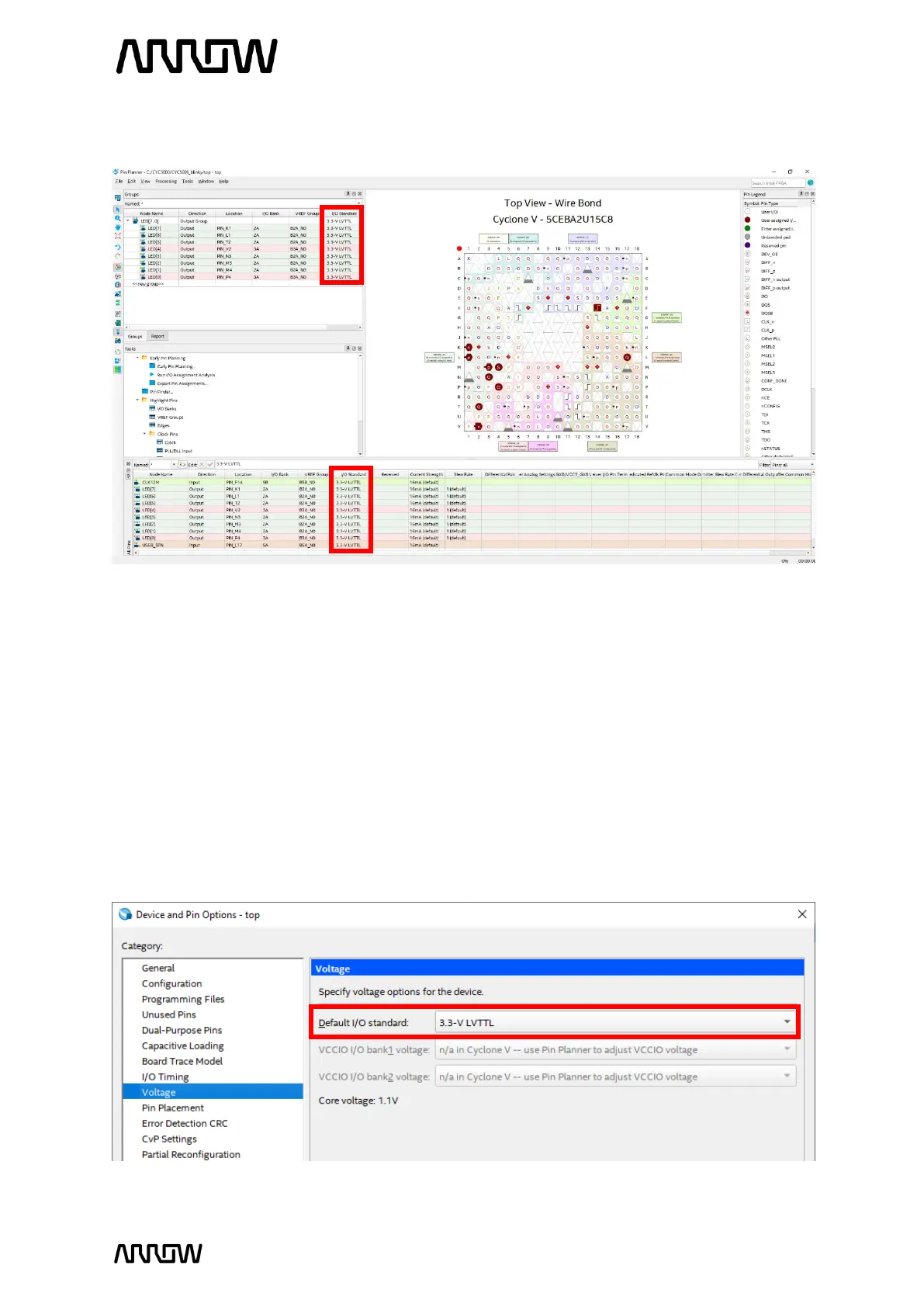Select CvP Settings category
924x1307 pixels.
point(169,1139)
